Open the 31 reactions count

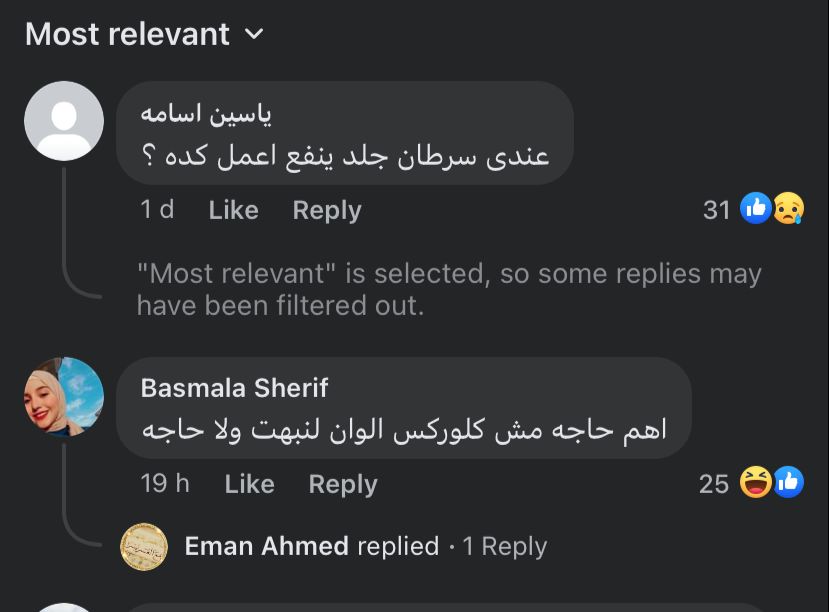click(717, 210)
